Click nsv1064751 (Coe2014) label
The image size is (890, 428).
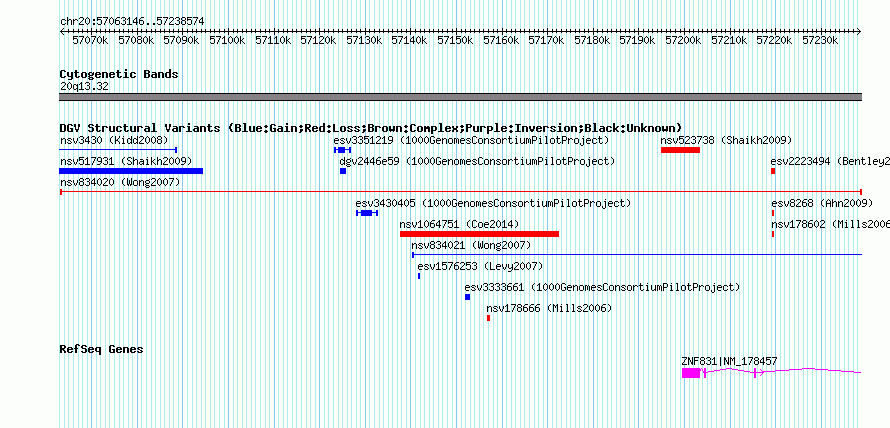click(x=459, y=224)
